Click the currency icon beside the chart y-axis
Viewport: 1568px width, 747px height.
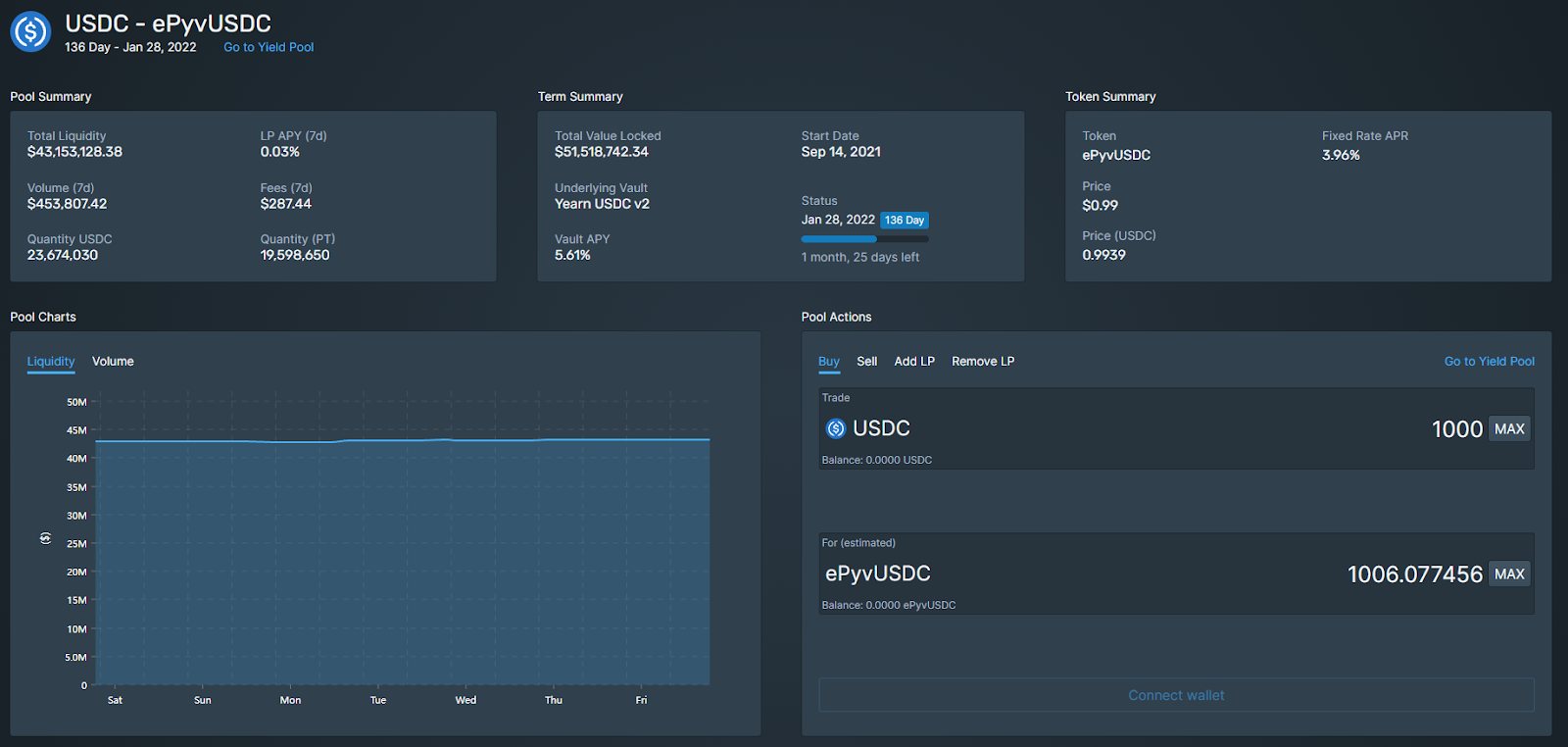[x=45, y=538]
